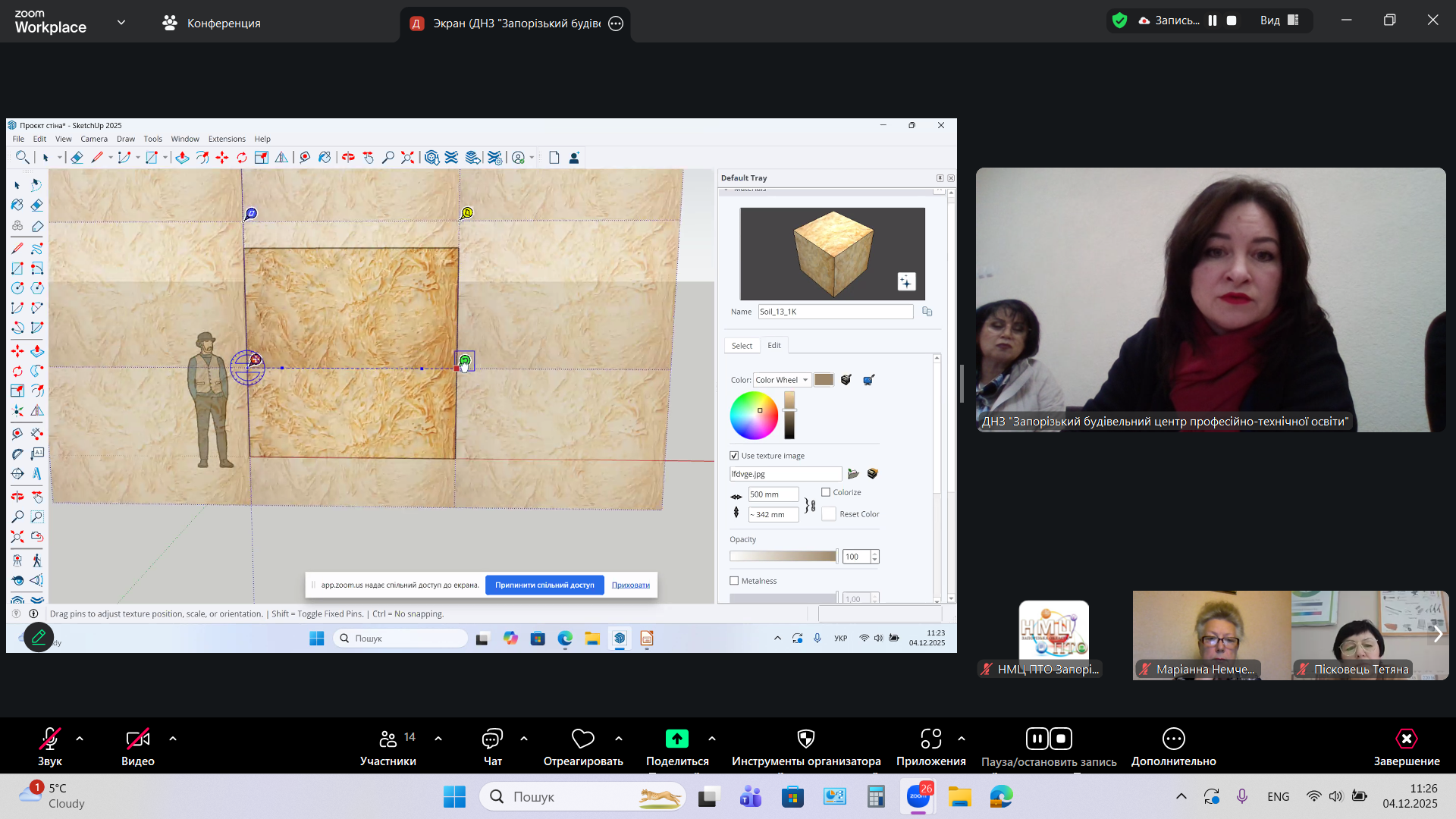Viewport: 1456px width, 819px height.
Task: Open the 3D Warehouse toolbar icon
Action: pyautogui.click(x=431, y=157)
